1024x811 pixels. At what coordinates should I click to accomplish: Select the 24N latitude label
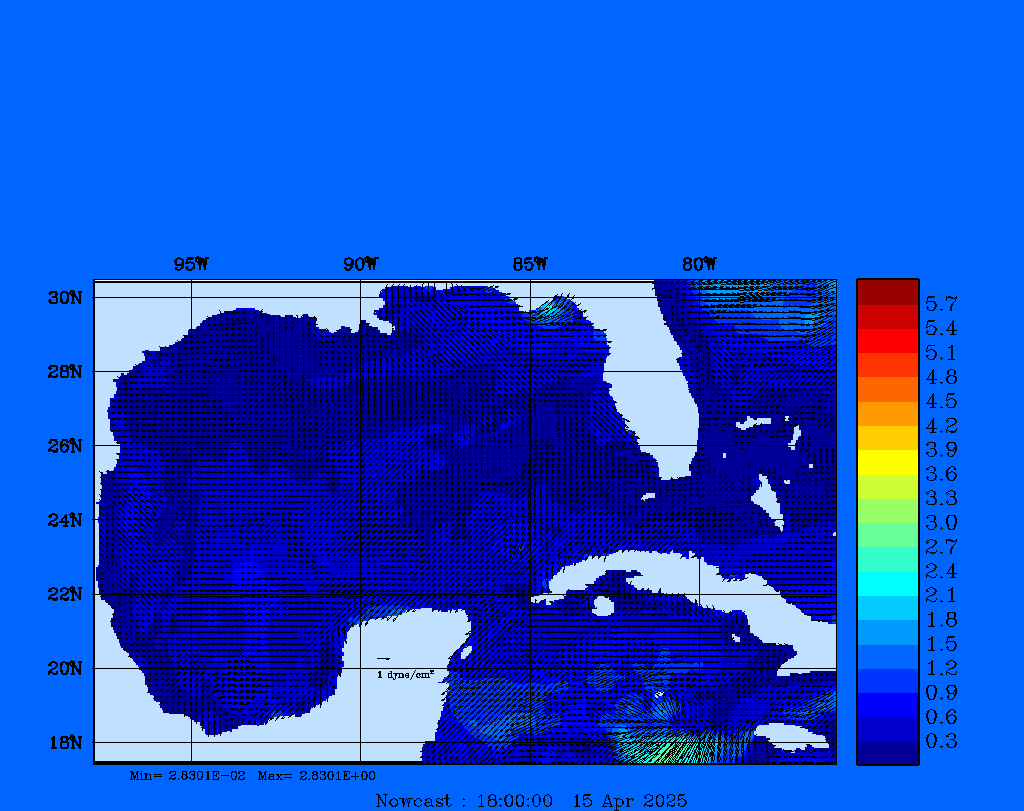[x=63, y=520]
